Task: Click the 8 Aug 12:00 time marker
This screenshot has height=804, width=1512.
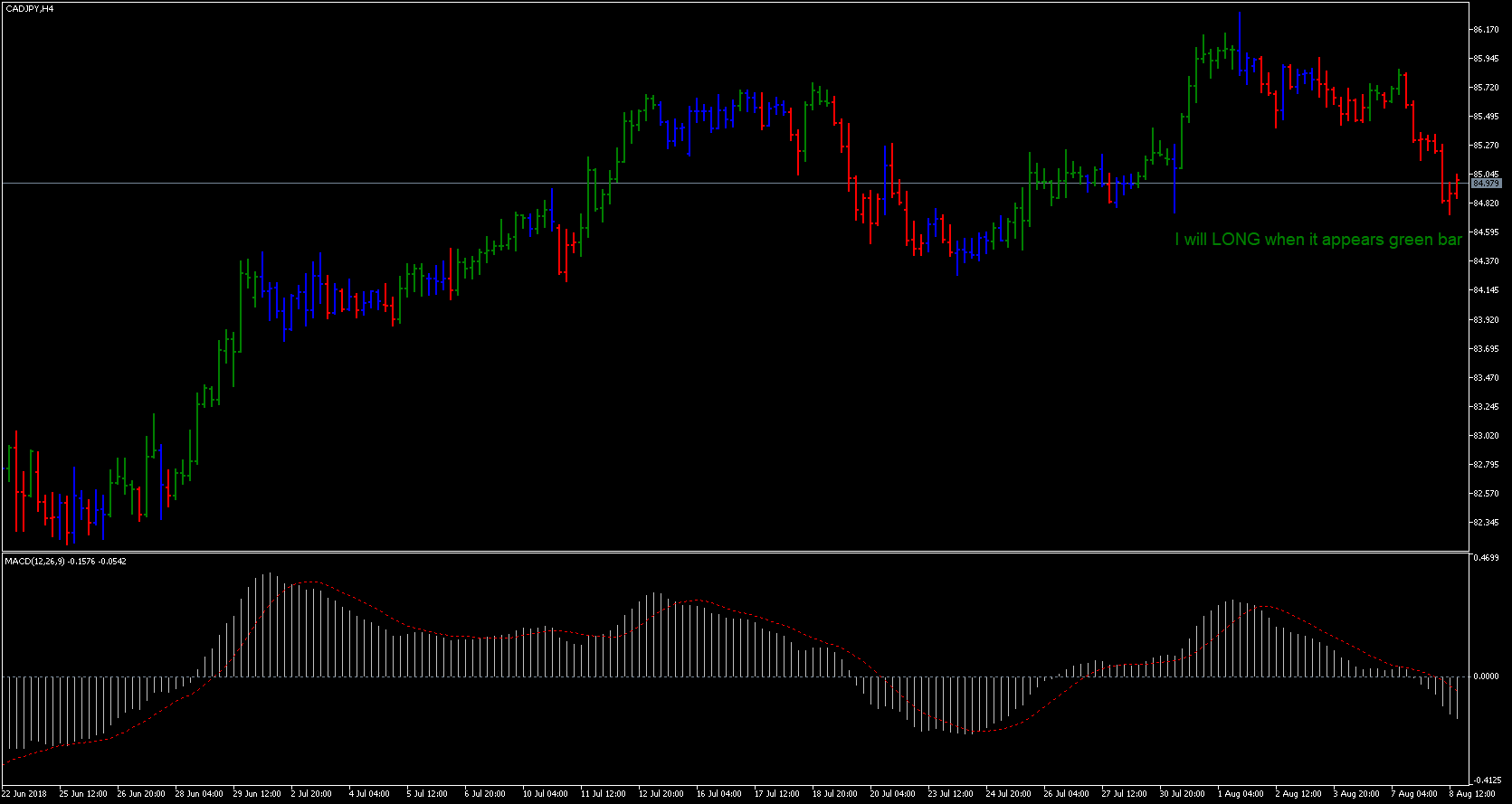Action: 1472,794
